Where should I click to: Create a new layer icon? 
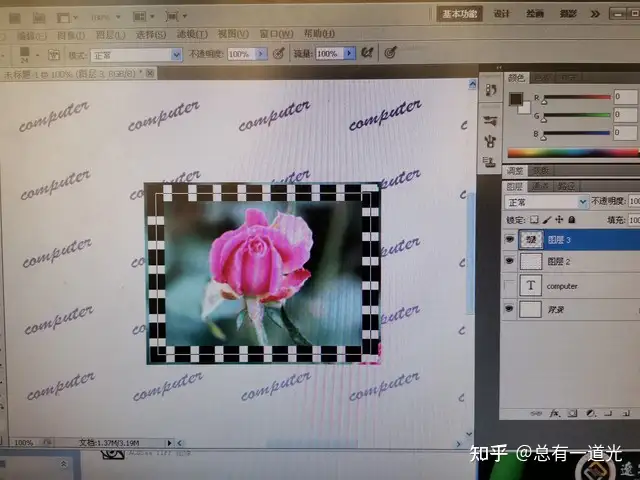click(626, 413)
